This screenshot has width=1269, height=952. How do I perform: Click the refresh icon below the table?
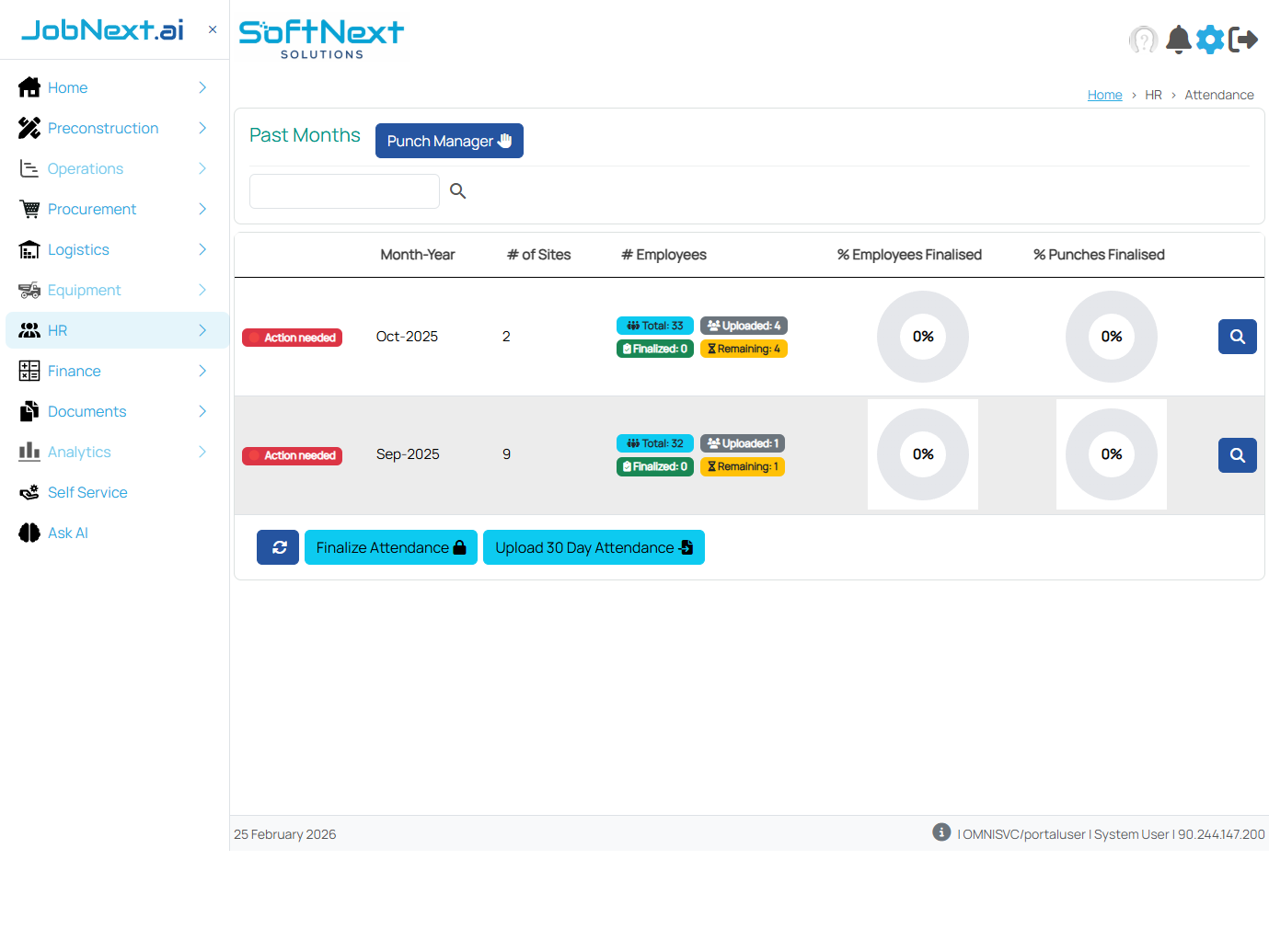point(277,547)
